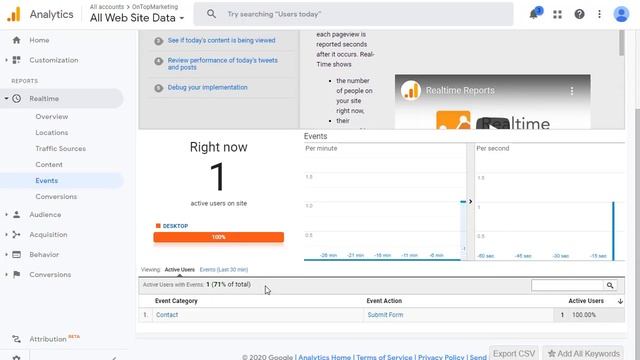Open 'See if today's content is being viewed'
The image size is (640, 360).
coord(221,40)
